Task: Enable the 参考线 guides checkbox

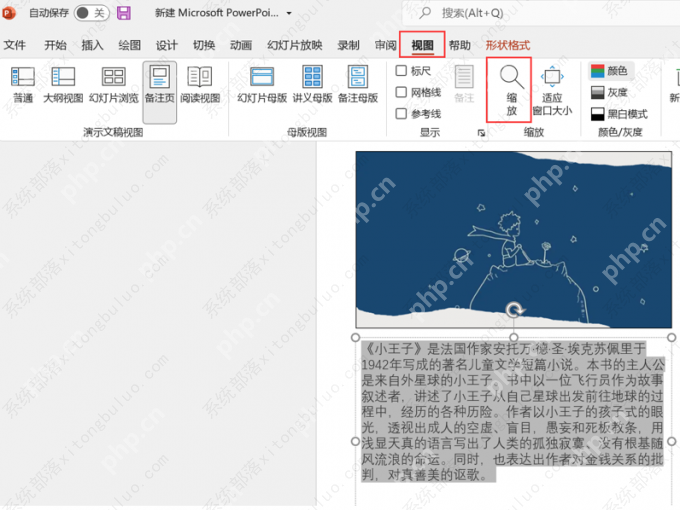Action: coord(402,114)
